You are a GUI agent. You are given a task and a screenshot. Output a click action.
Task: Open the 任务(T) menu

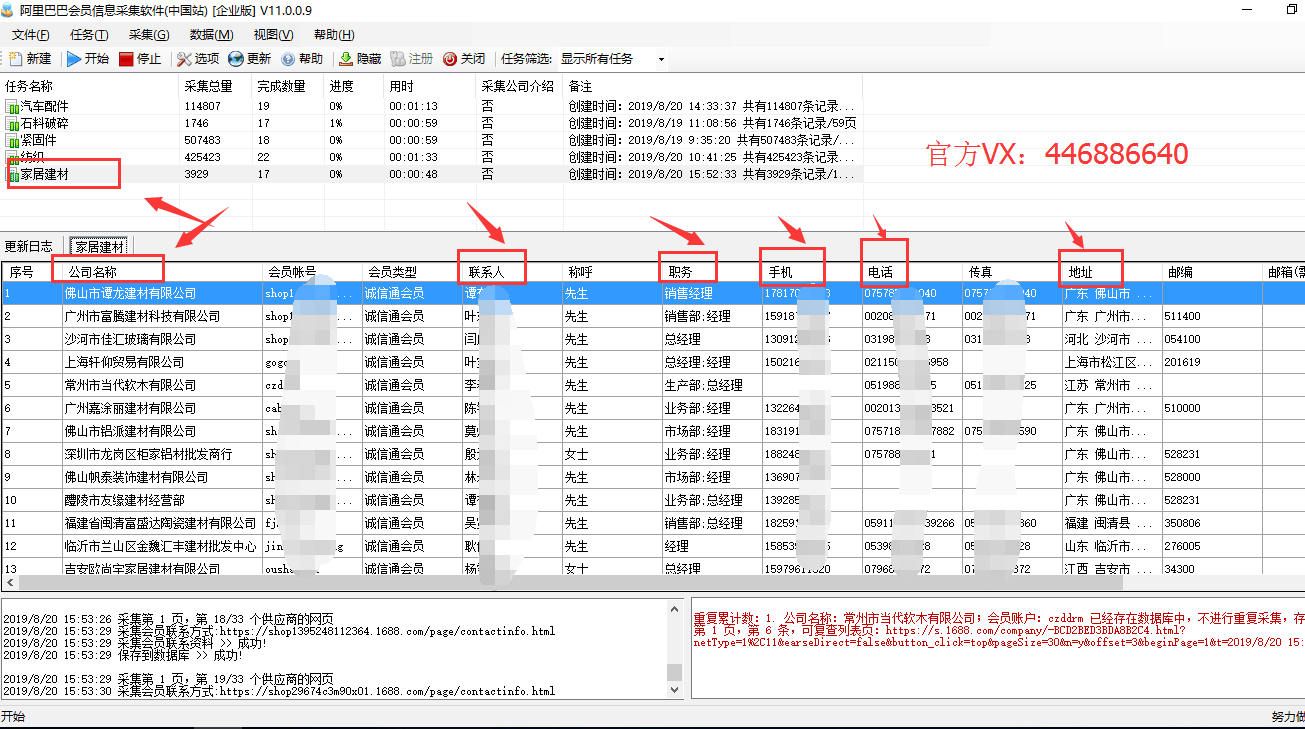(89, 35)
